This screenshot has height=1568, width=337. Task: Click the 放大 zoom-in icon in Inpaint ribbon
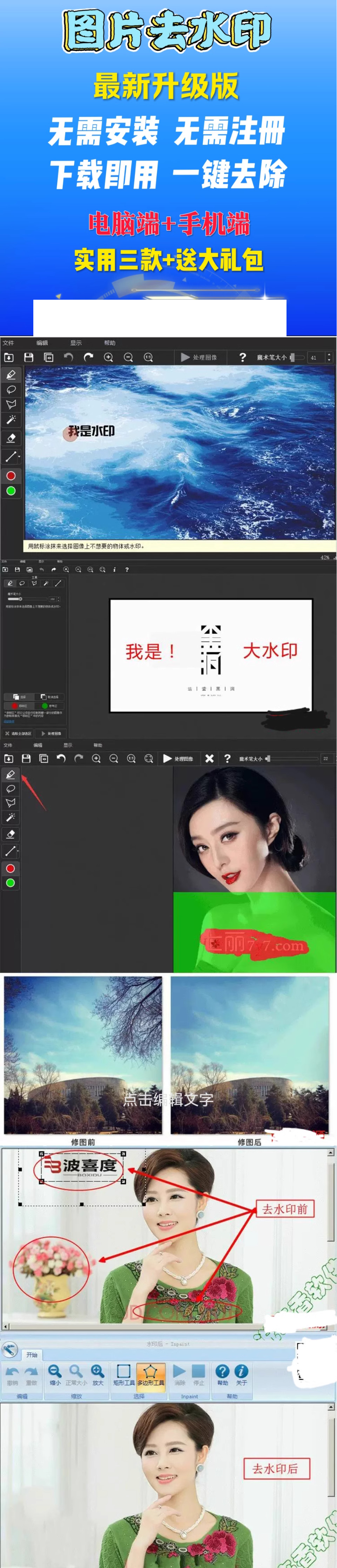click(x=97, y=1373)
